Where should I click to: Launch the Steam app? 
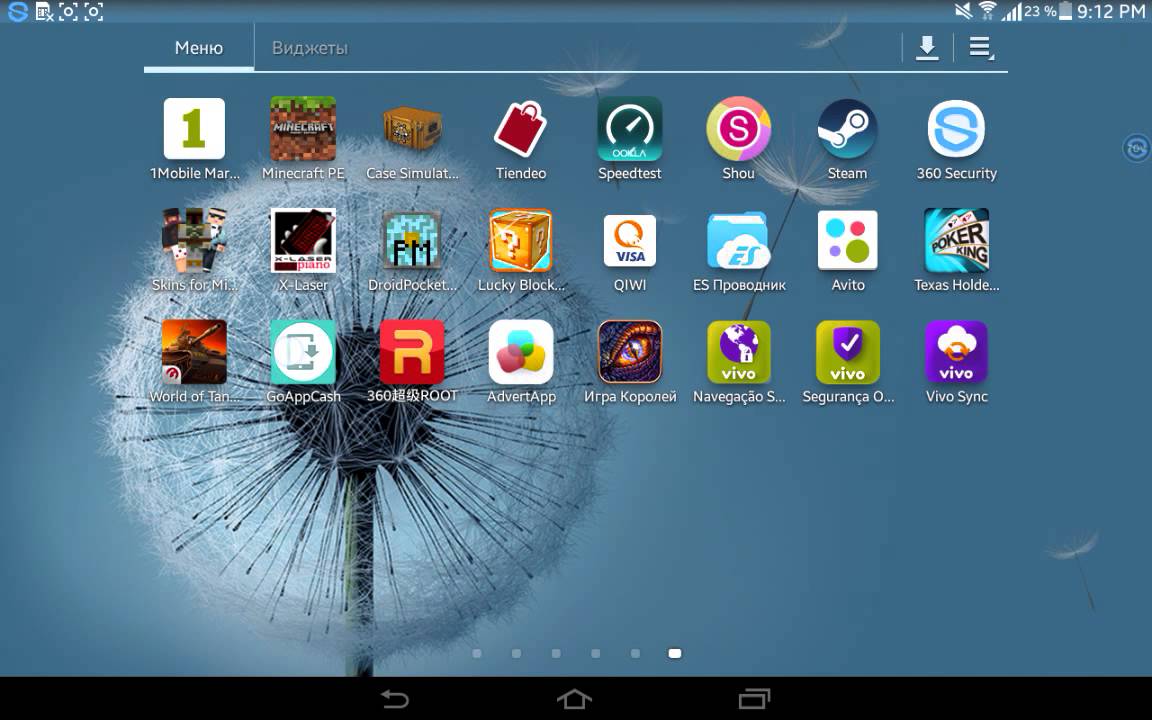pyautogui.click(x=847, y=129)
